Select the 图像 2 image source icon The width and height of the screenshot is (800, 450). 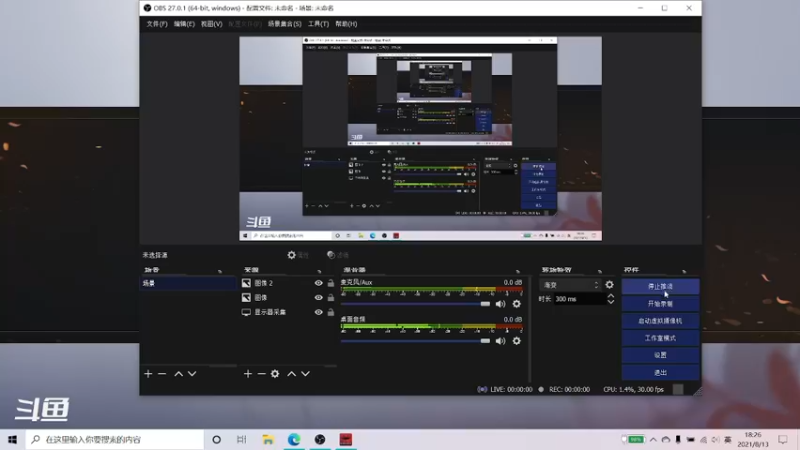(246, 283)
